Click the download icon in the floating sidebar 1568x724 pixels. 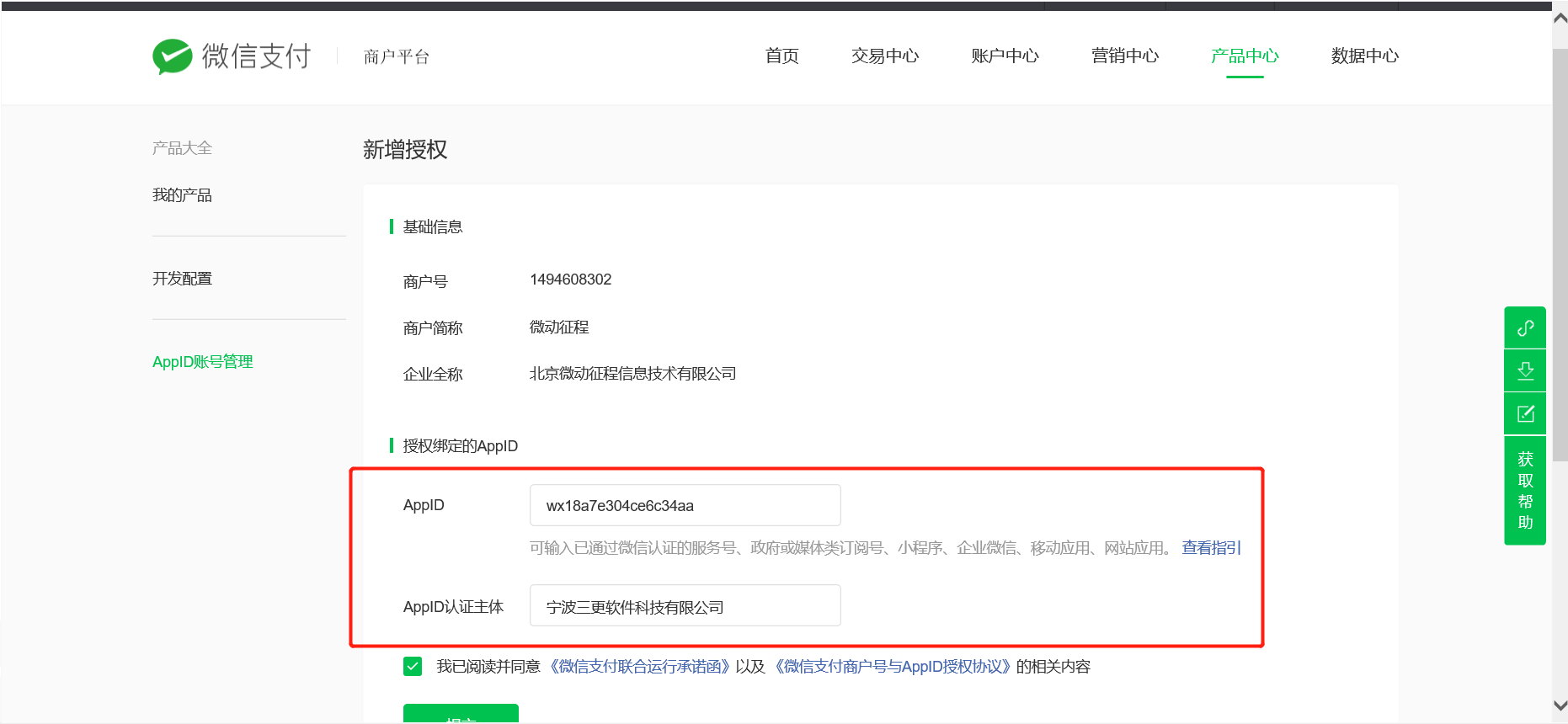coord(1525,370)
